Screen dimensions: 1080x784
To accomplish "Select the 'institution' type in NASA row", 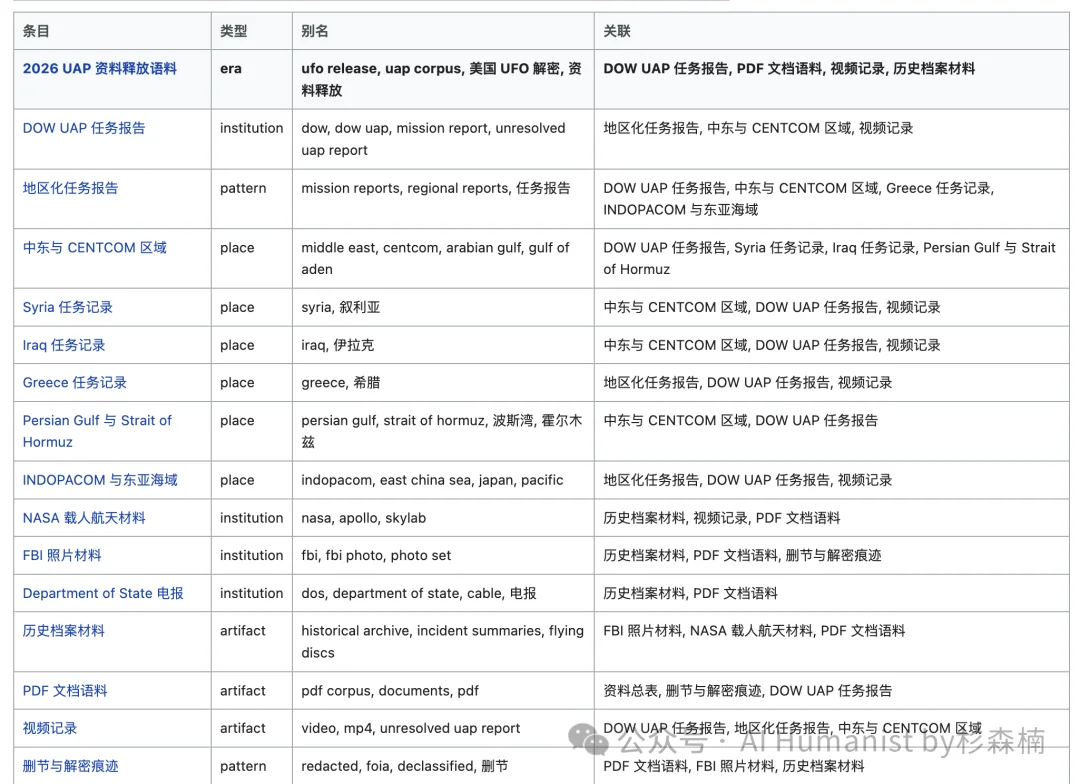I will tap(251, 518).
